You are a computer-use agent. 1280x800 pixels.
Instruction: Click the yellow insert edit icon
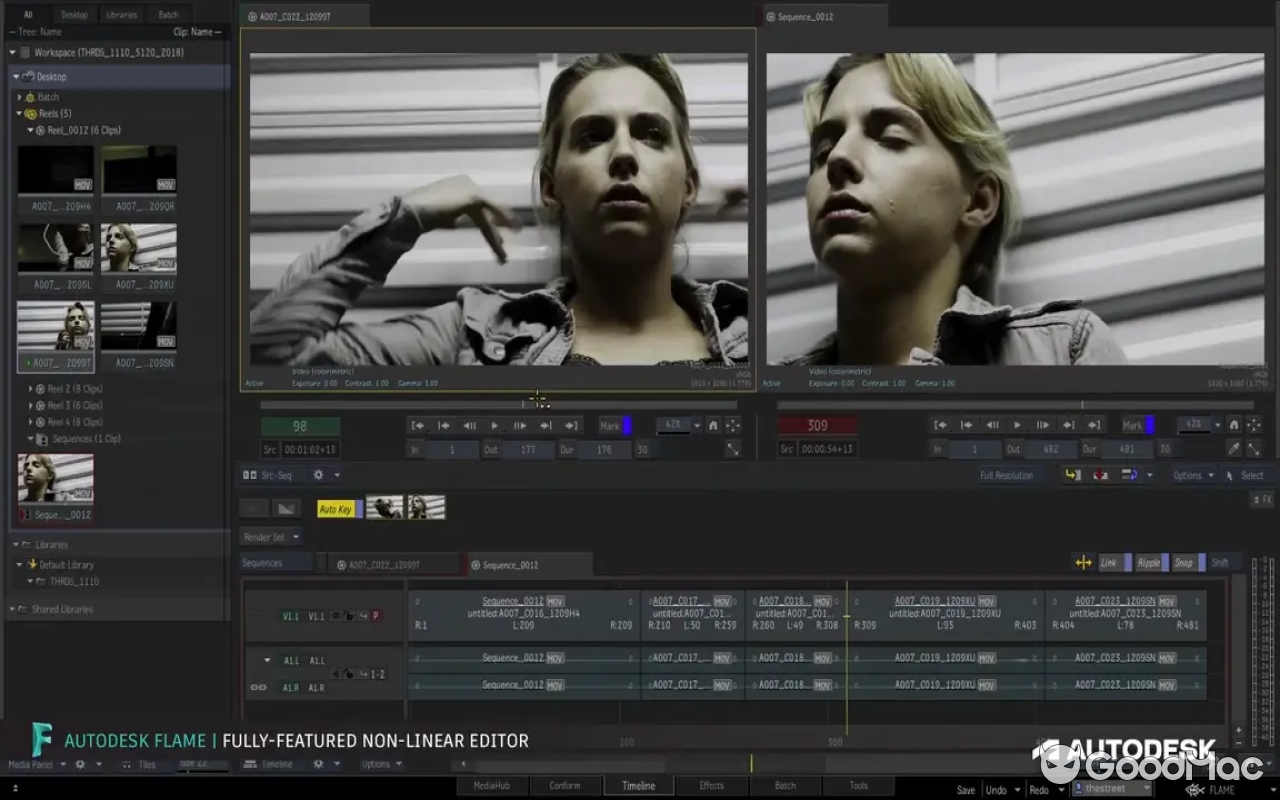[x=1073, y=475]
